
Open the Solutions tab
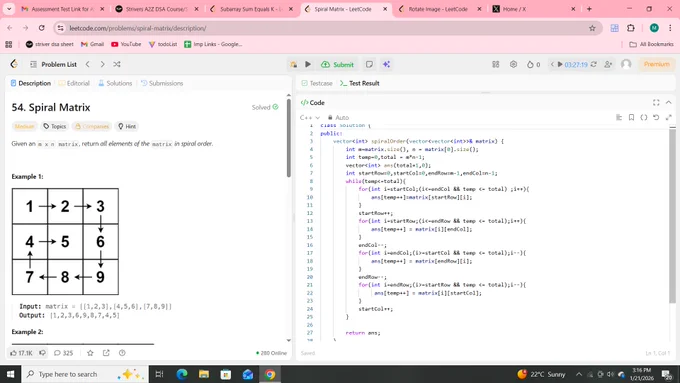point(115,83)
